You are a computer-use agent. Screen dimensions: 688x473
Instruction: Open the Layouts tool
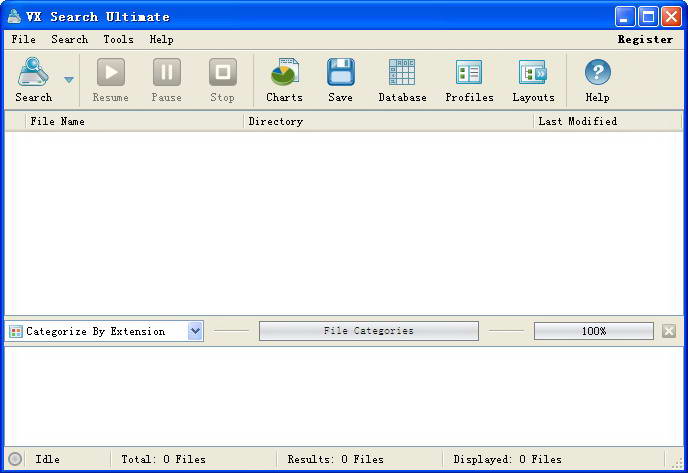[533, 80]
